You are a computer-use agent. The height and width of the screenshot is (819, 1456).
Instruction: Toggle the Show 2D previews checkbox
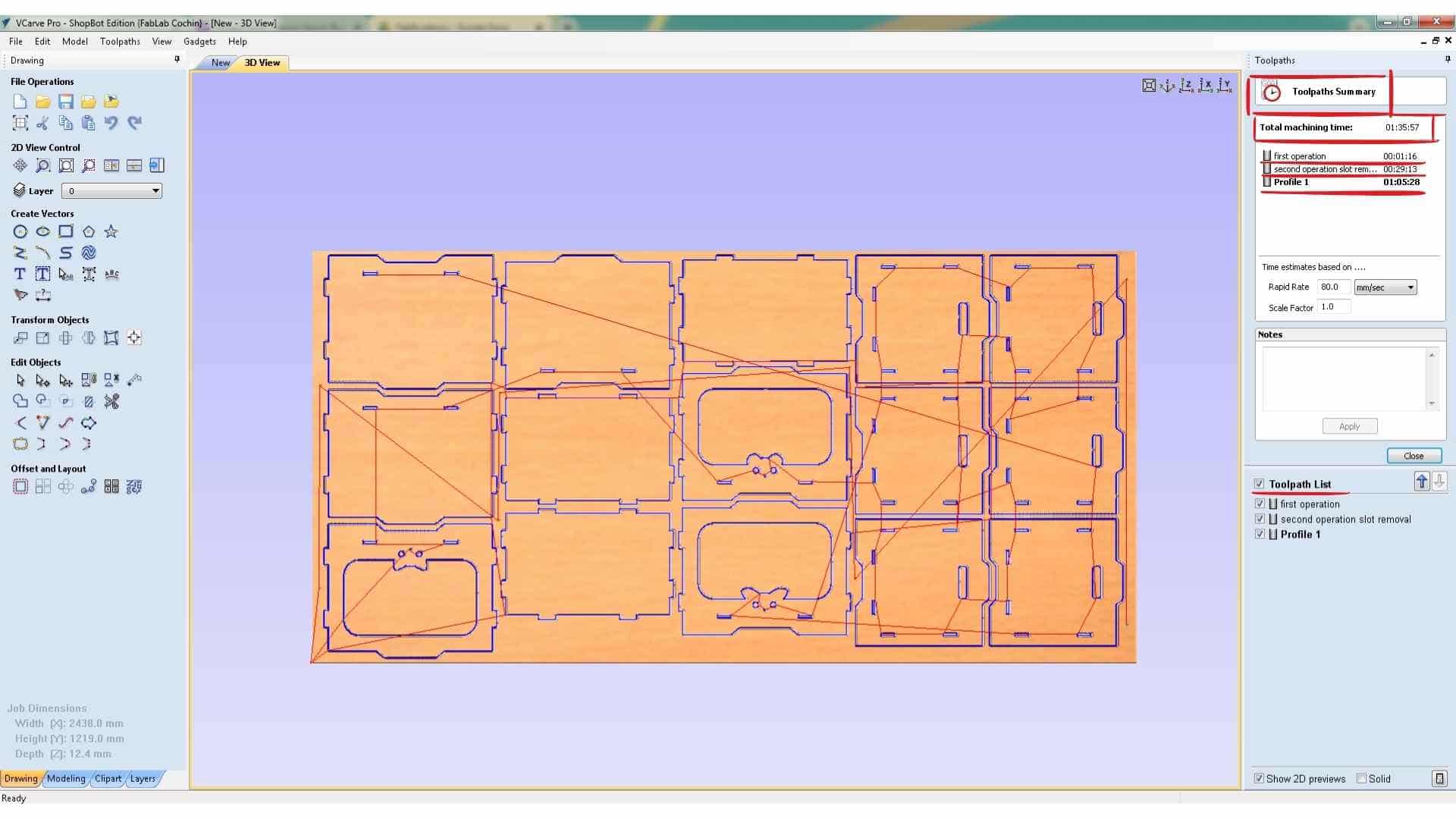(x=1259, y=779)
